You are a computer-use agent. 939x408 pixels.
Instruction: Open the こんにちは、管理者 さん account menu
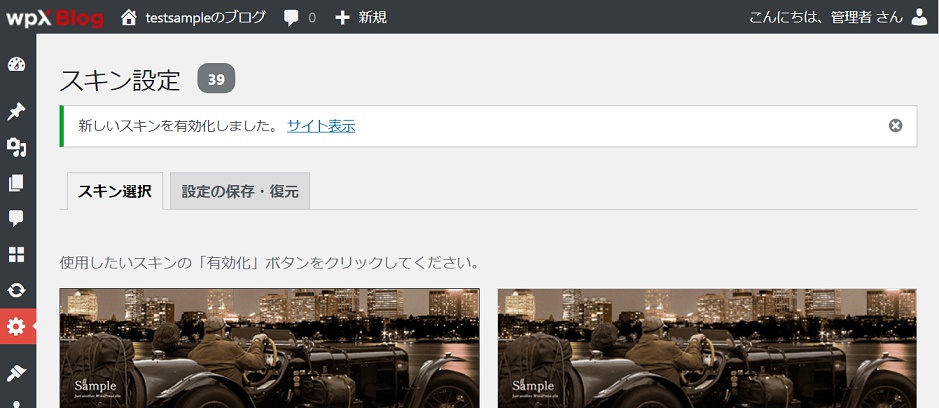[825, 17]
